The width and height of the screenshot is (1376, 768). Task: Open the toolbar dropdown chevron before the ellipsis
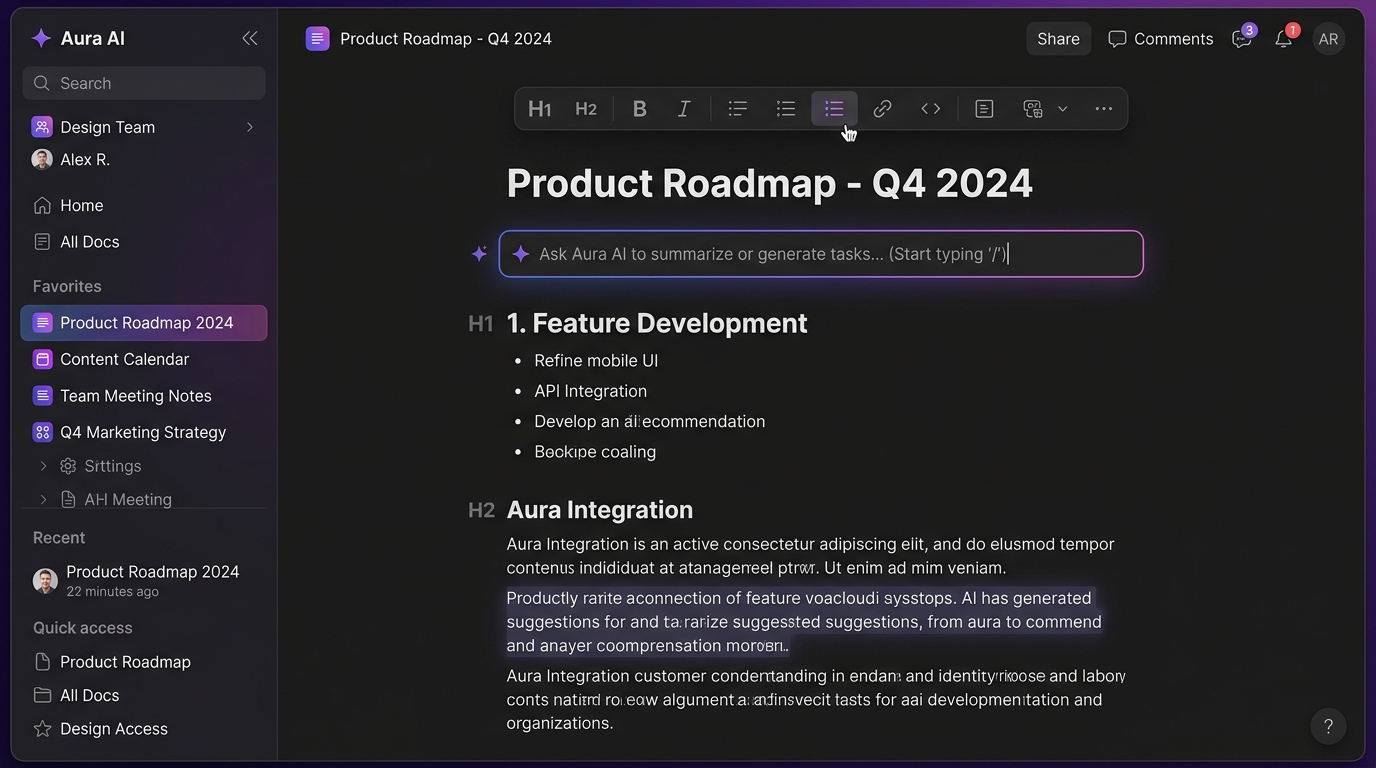pos(1063,109)
